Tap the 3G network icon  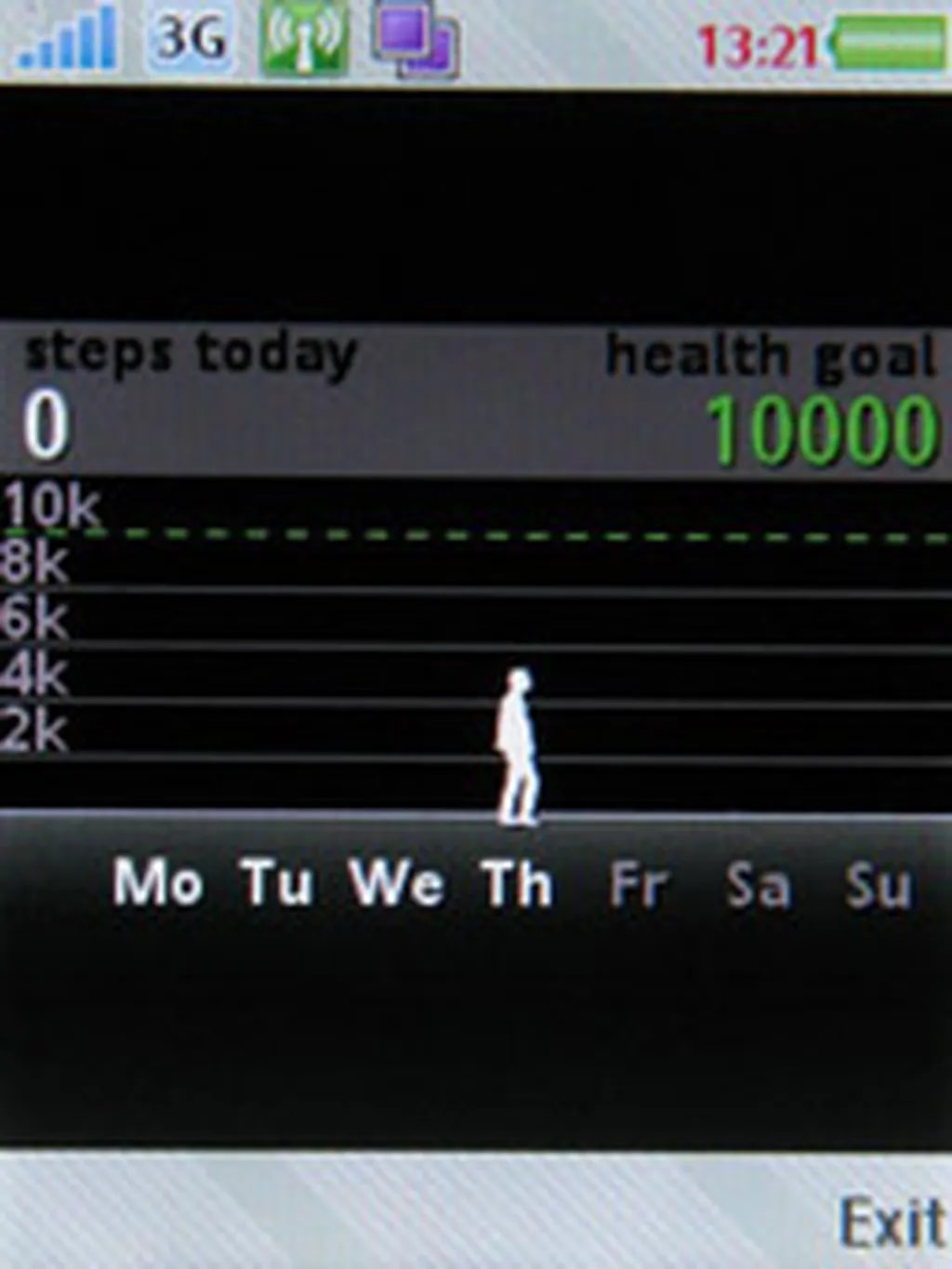pos(191,39)
